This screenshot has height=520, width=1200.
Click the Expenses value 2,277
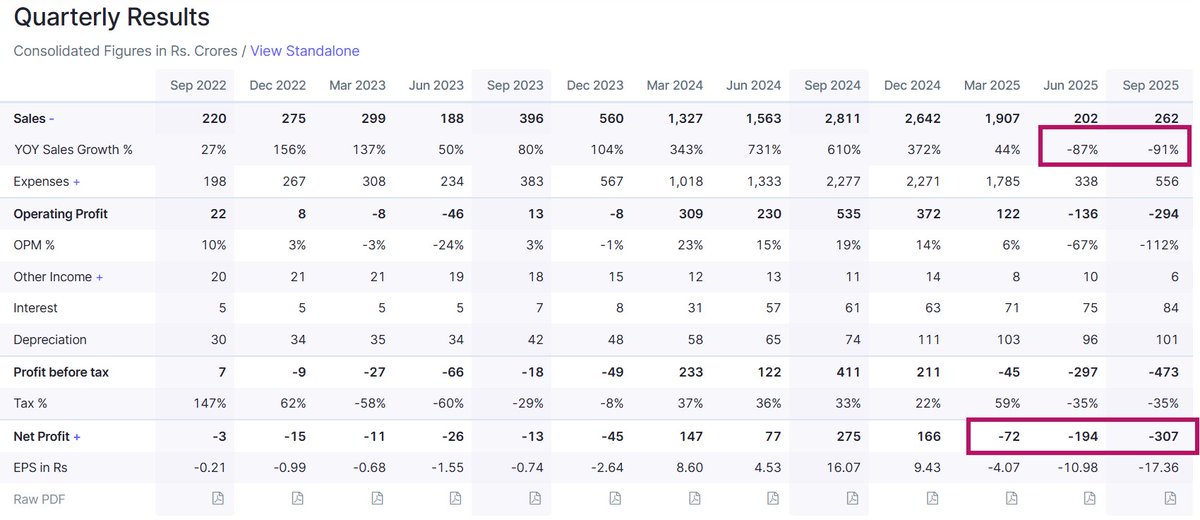pos(843,182)
